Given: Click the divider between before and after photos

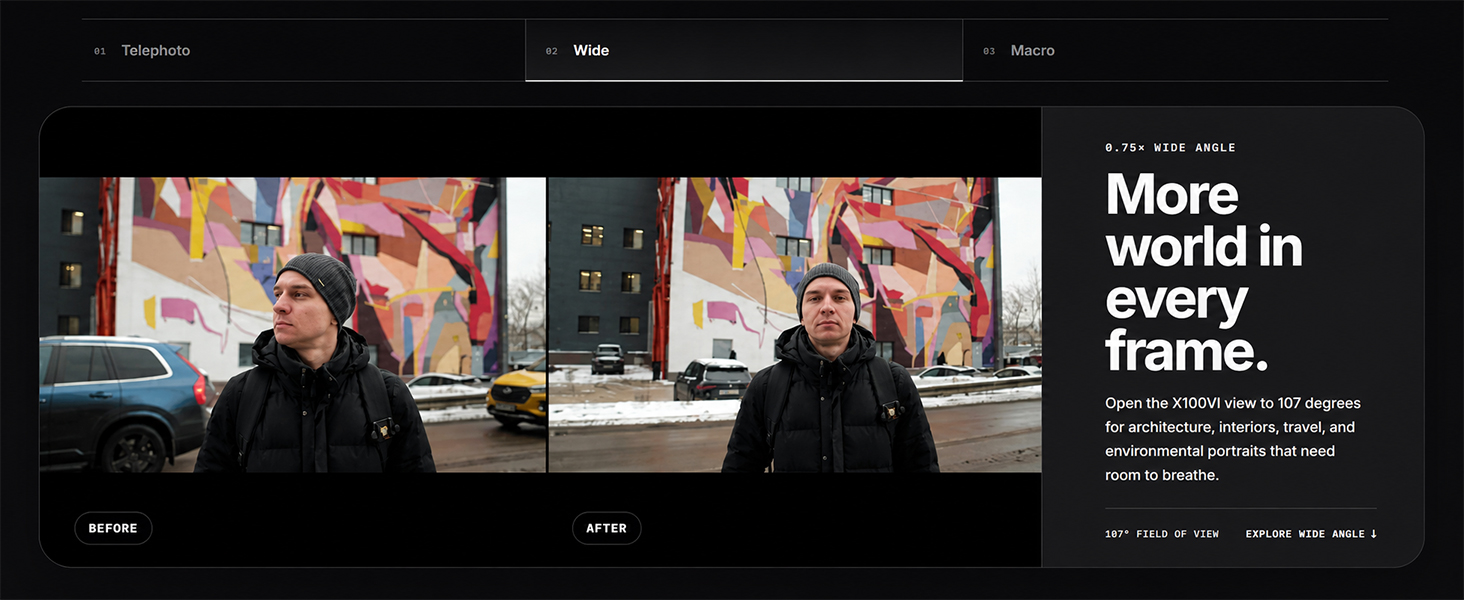Looking at the screenshot, I should [547, 325].
